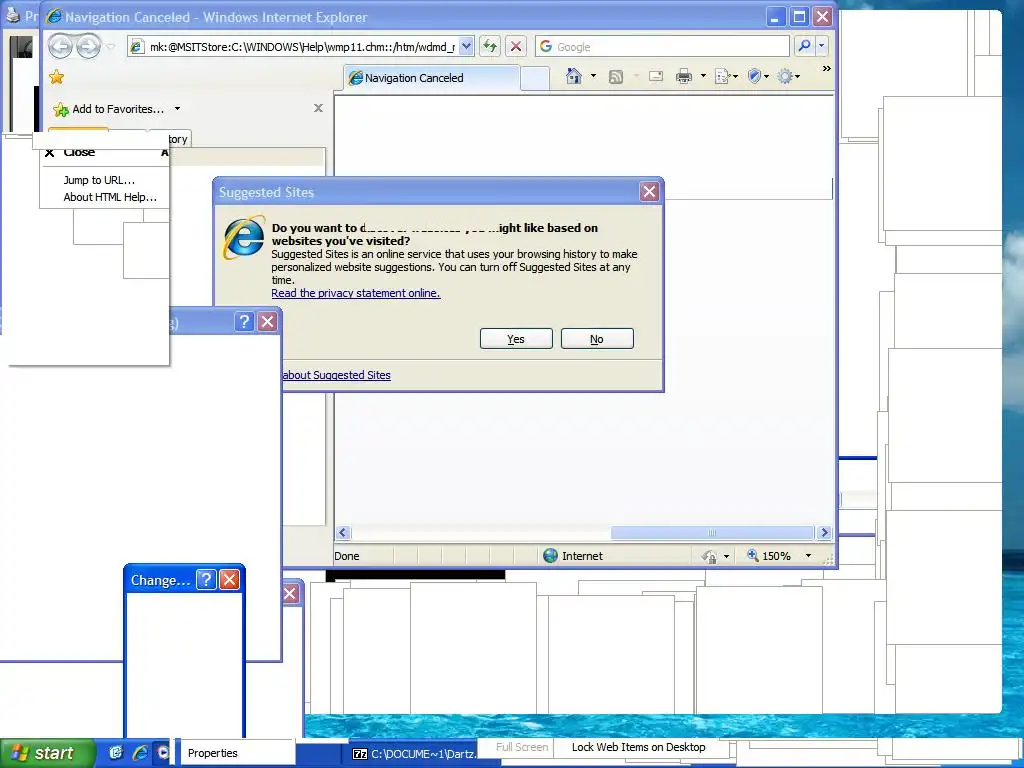Select About HTML Help... menu entry
The image size is (1024, 768).
pyautogui.click(x=110, y=197)
